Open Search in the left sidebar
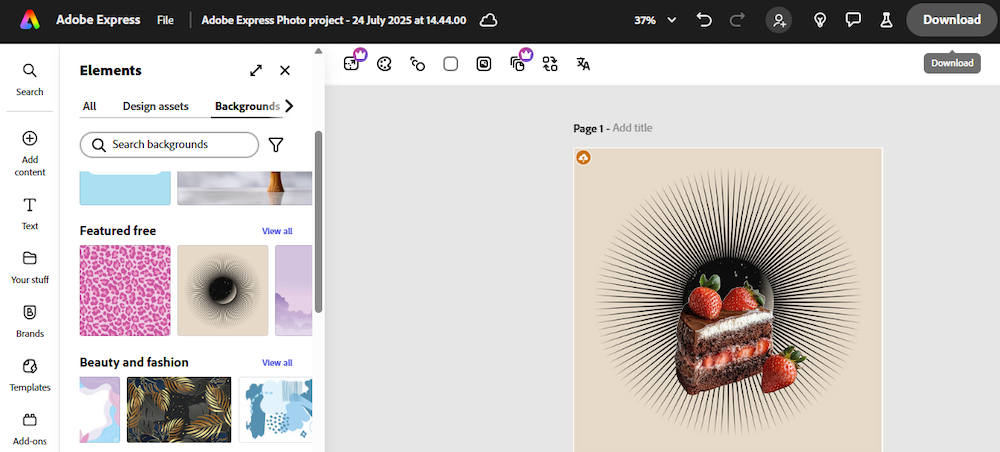Screen dimensions: 1000x452 (29, 80)
